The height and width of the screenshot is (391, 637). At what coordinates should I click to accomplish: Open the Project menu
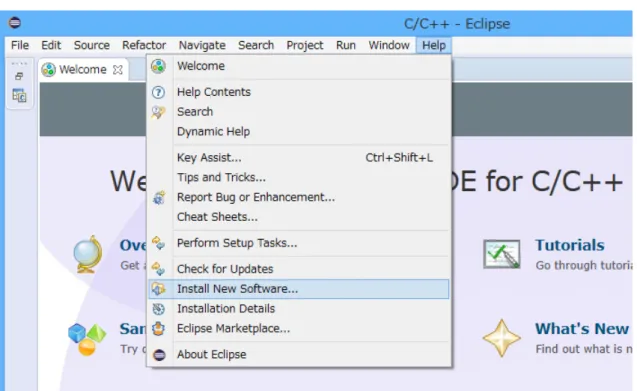pyautogui.click(x=305, y=45)
